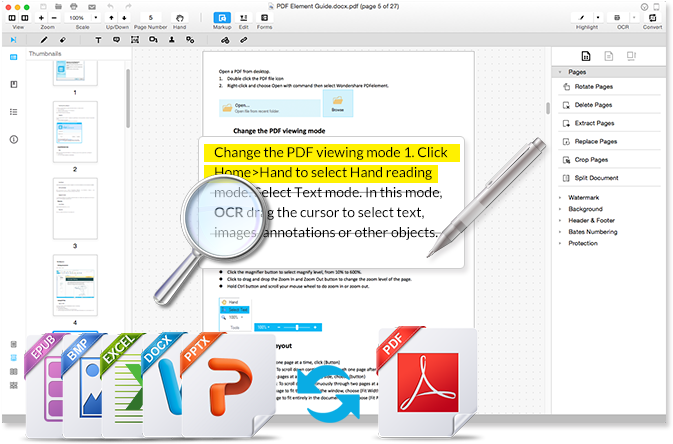The height and width of the screenshot is (444, 673).
Task: Click the email envelope icon
Action: pyautogui.click(x=92, y=7)
